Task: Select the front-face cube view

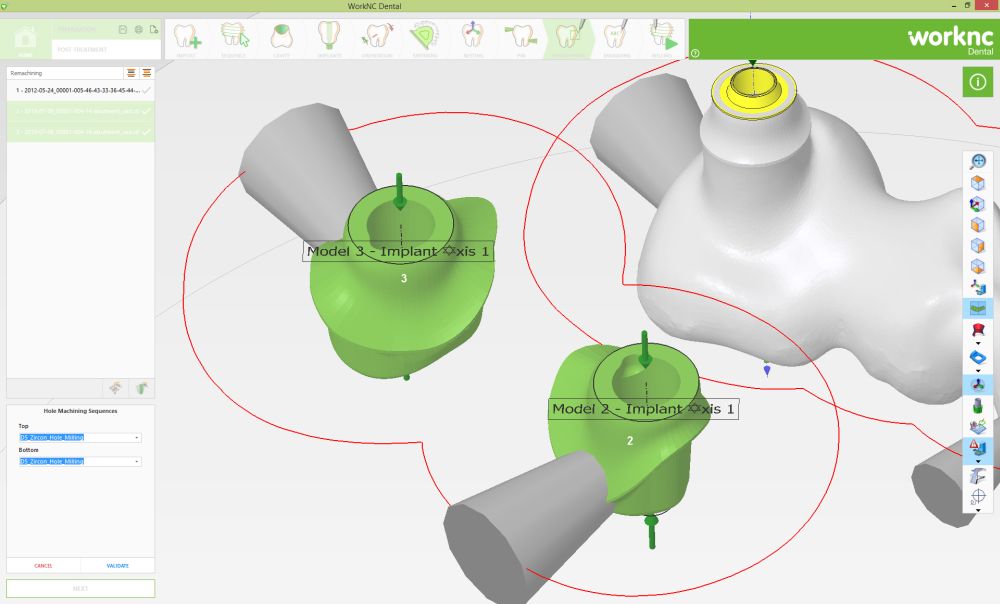Action: click(978, 225)
